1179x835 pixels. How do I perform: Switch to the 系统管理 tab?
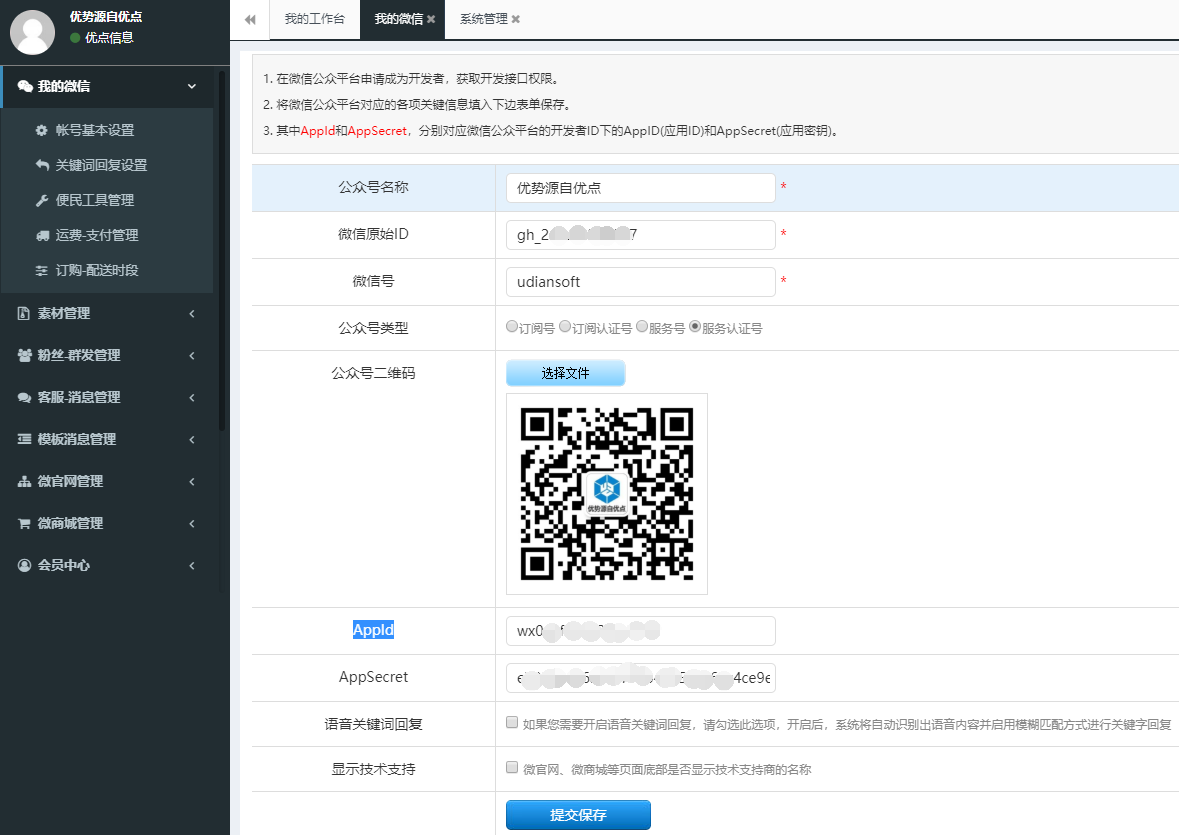coord(489,20)
